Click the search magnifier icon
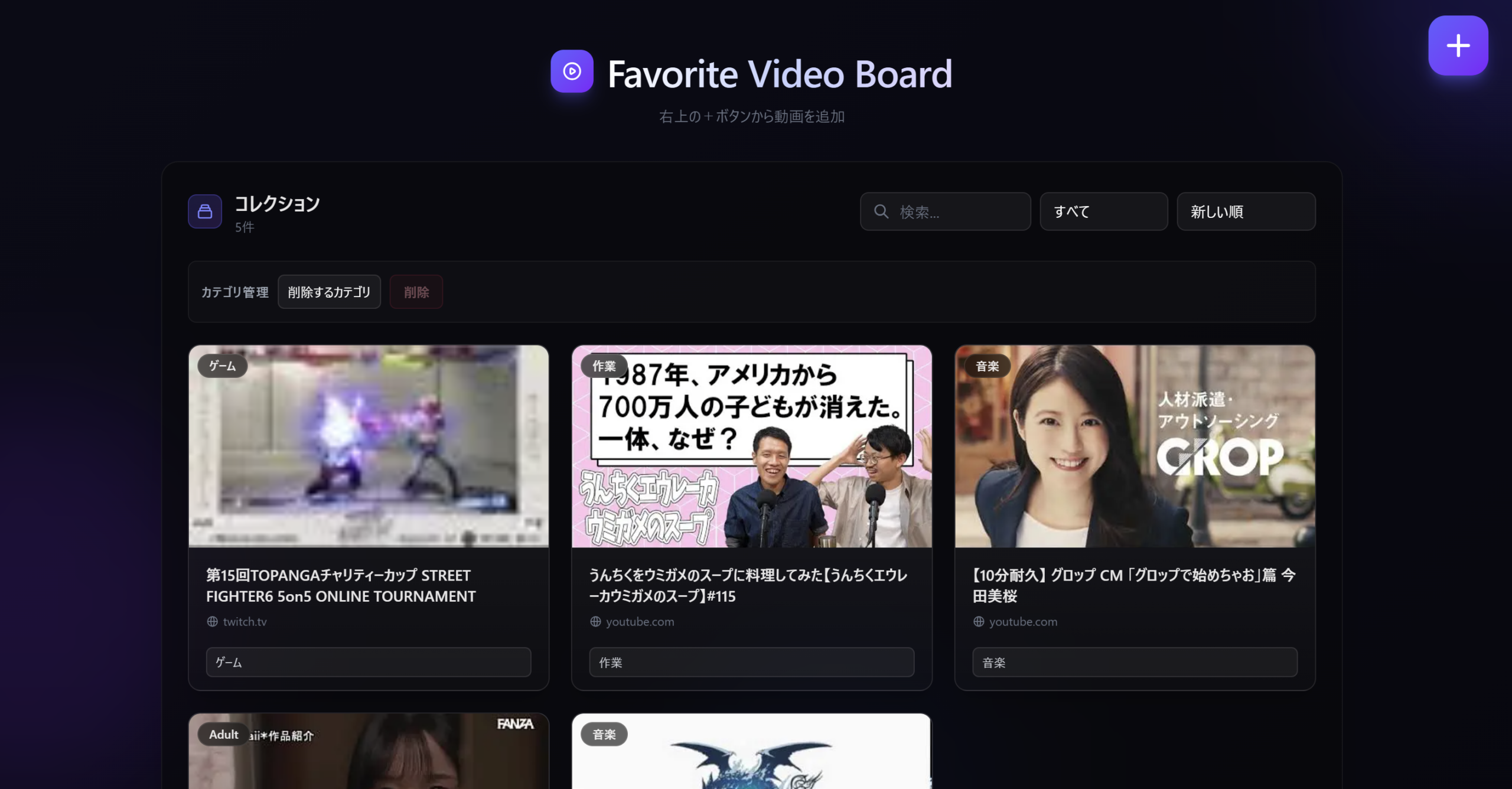The height and width of the screenshot is (789, 1512). 881,211
